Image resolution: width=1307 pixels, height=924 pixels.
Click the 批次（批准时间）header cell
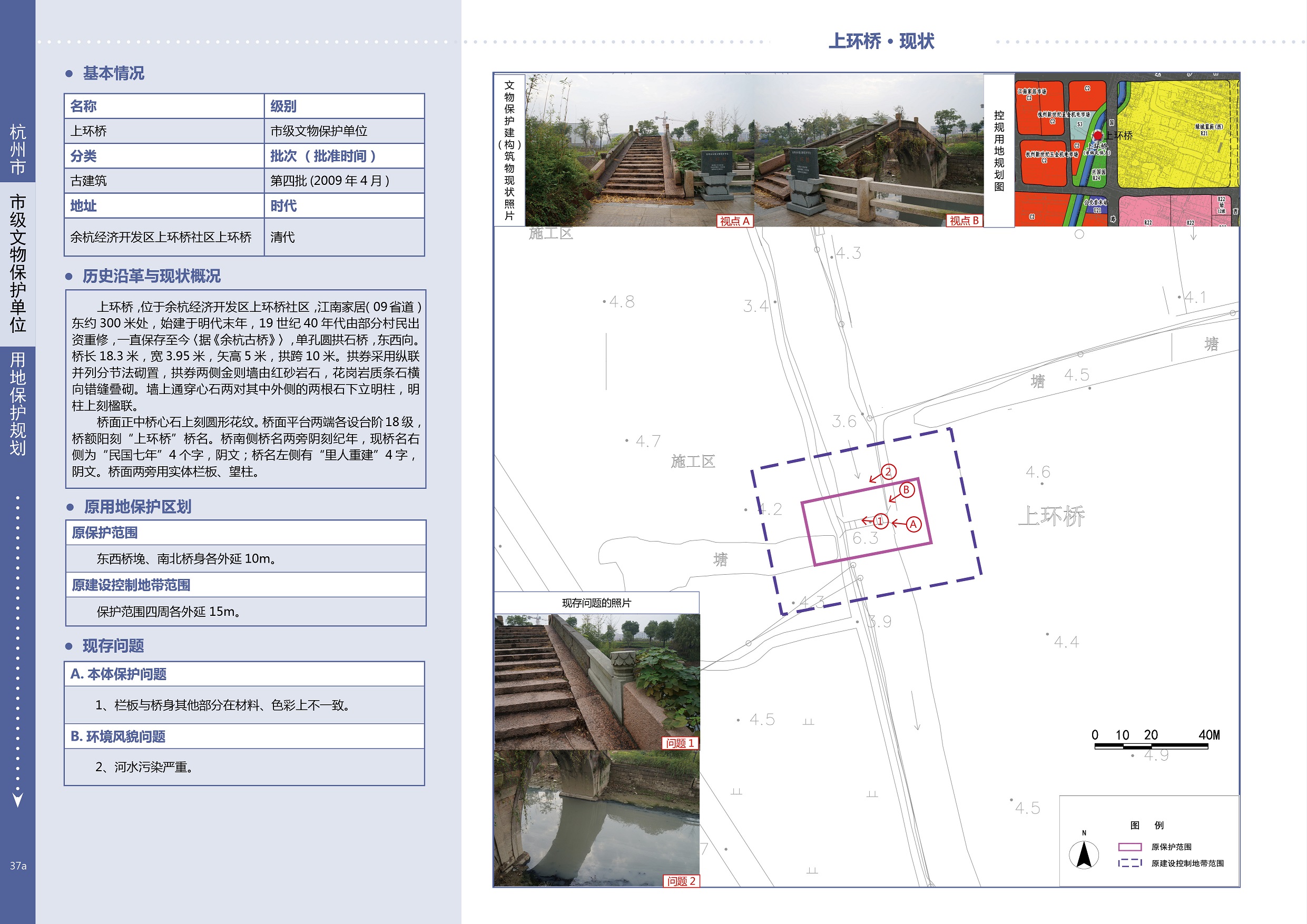click(x=345, y=155)
